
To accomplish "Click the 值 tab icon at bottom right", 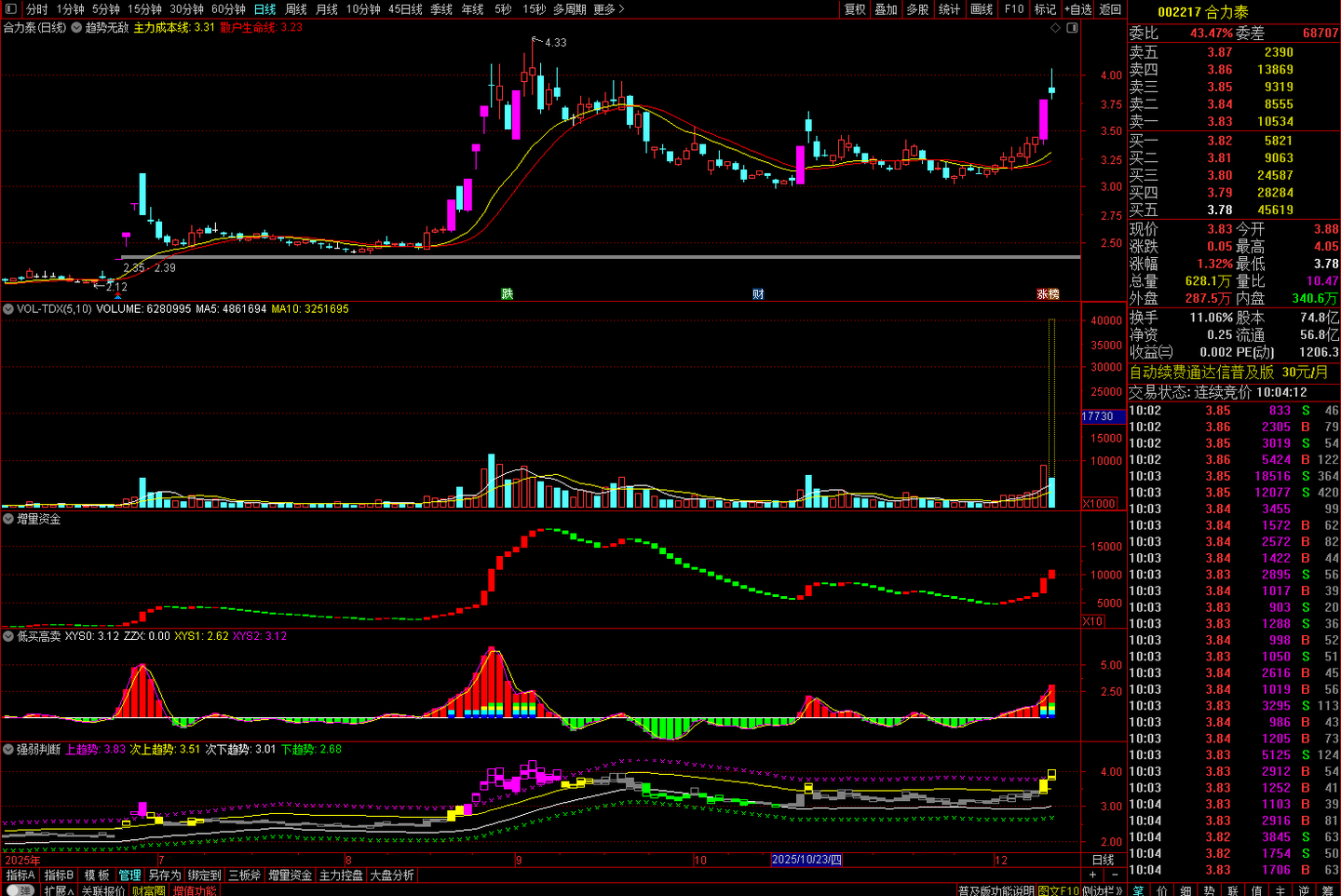I will 1256,890.
